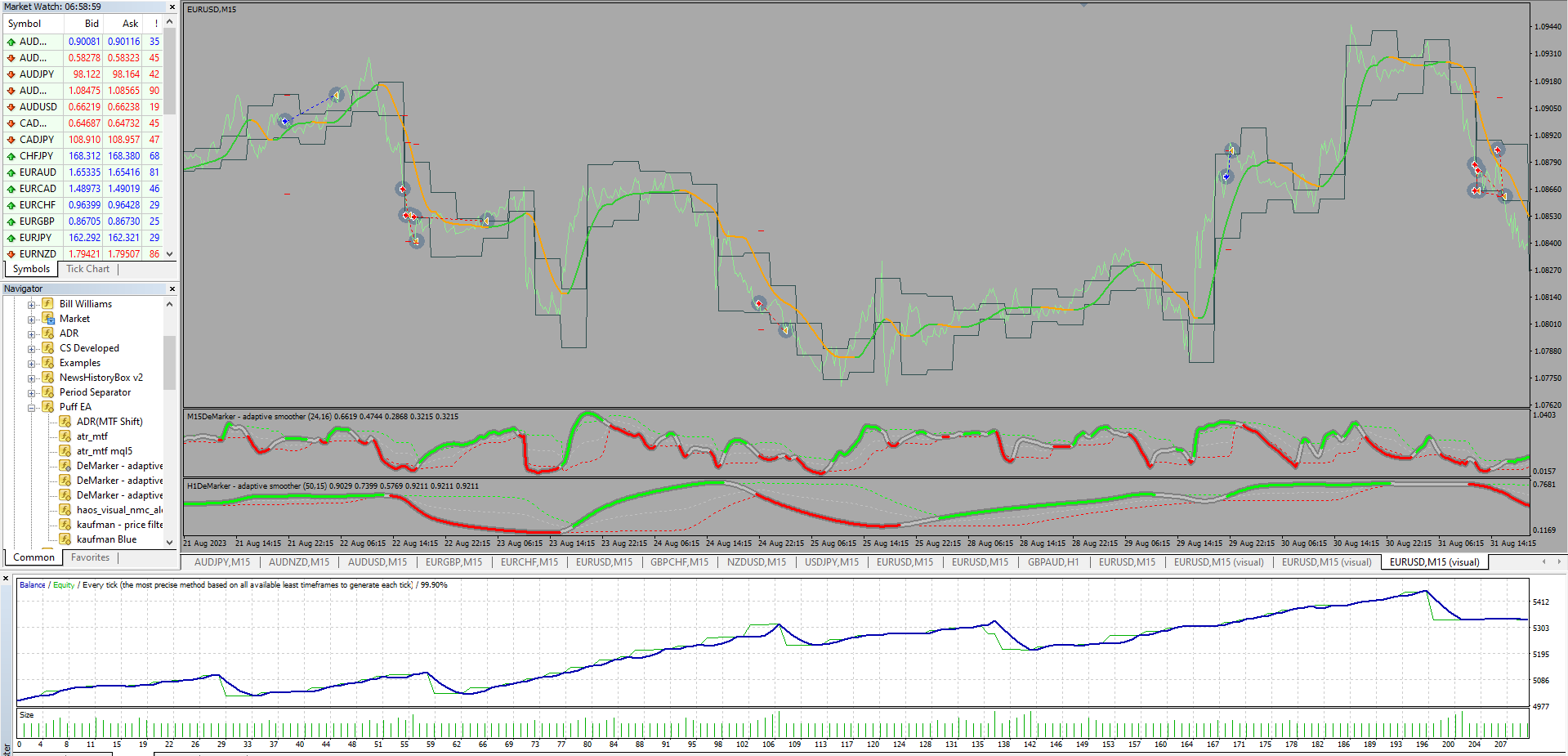Click the kaufman Blue indicator icon
1568x756 pixels.
click(65, 539)
